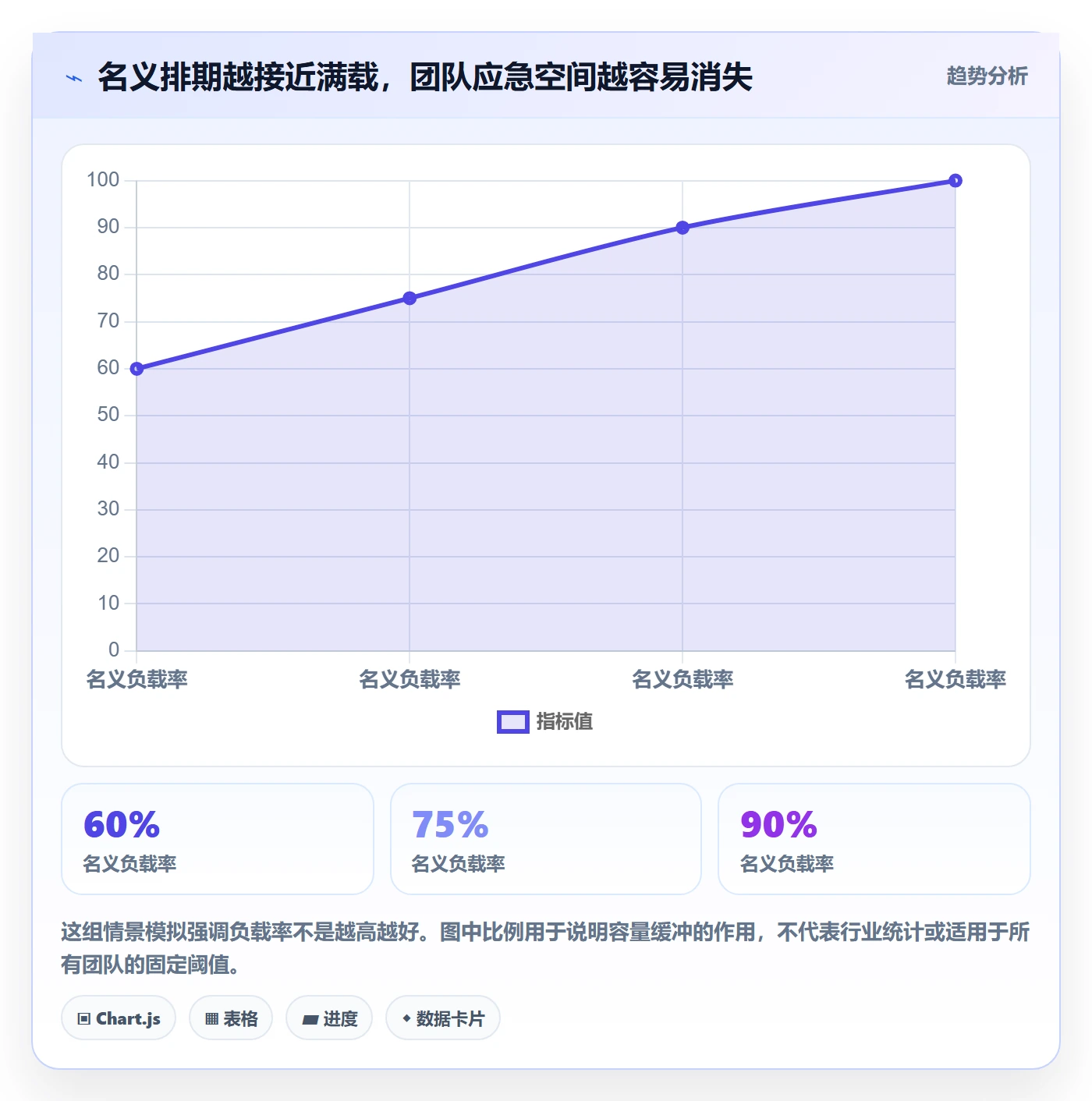Image resolution: width=1092 pixels, height=1101 pixels.
Task: Click the chart data point at 100
Action: [955, 181]
